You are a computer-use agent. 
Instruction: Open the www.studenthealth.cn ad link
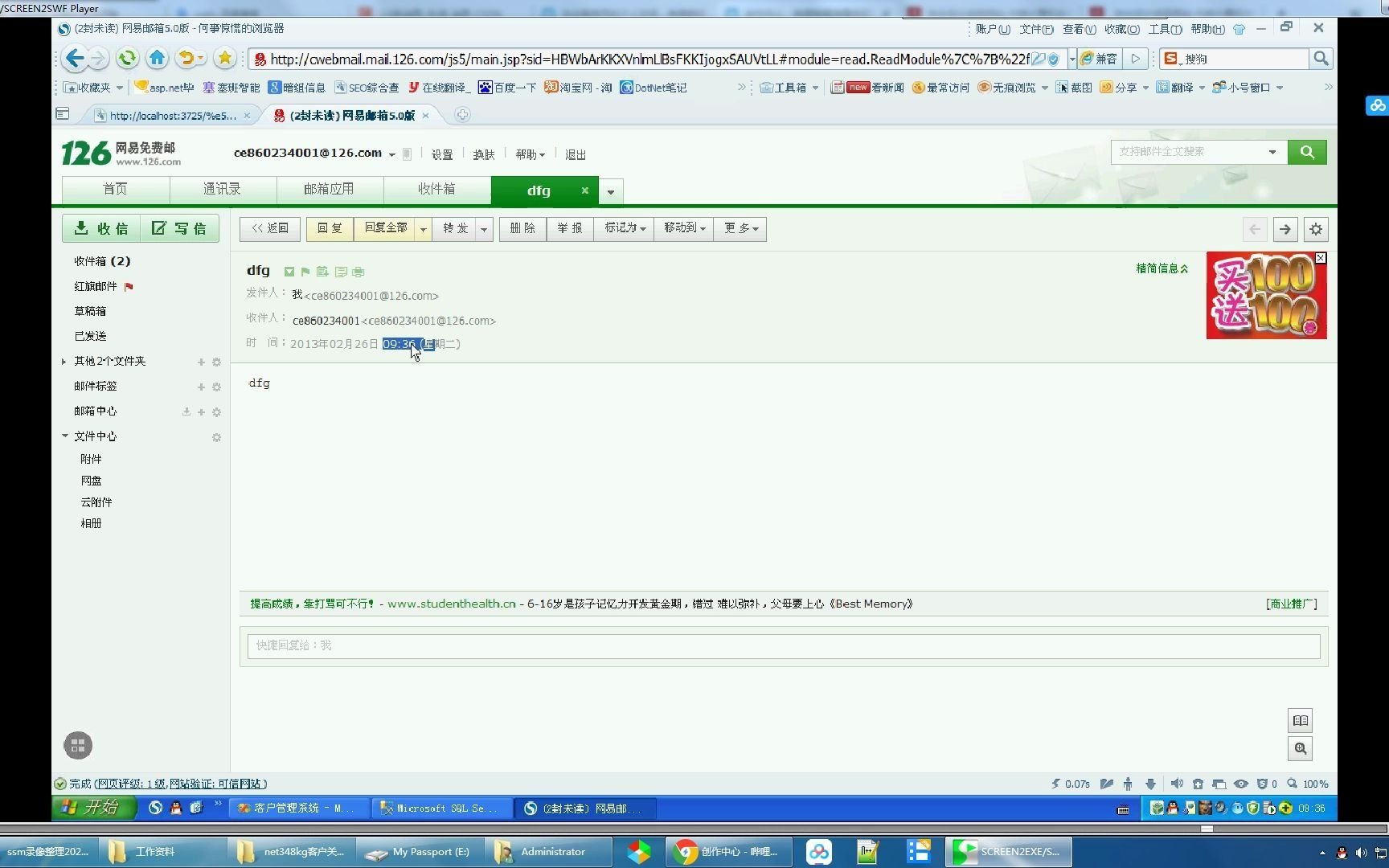coord(452,604)
